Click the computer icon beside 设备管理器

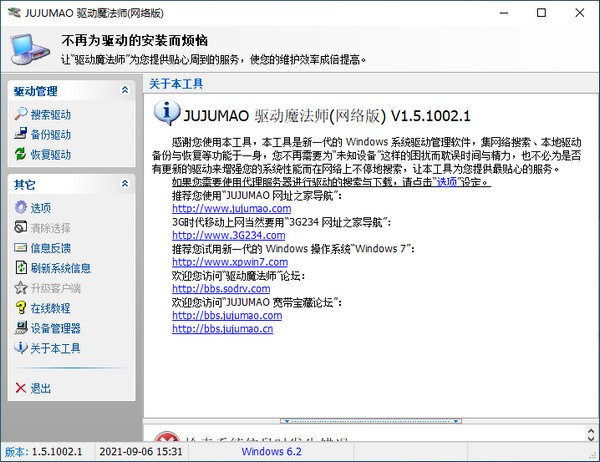coord(21,327)
